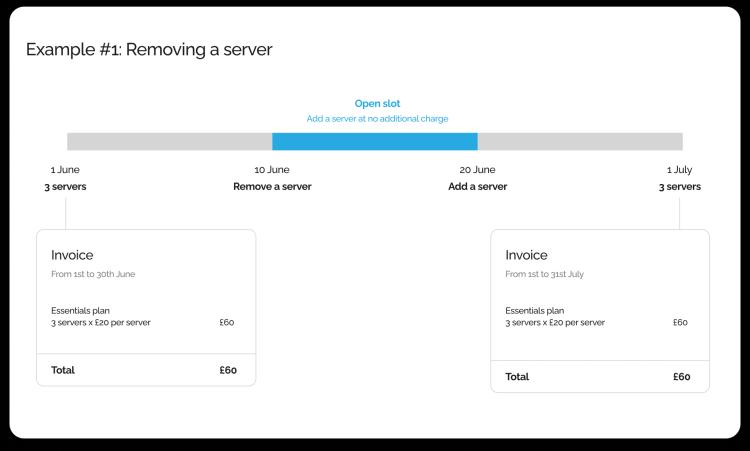Image resolution: width=750 pixels, height=451 pixels.
Task: Click the gray timeline segment before 10 June
Action: 169,141
